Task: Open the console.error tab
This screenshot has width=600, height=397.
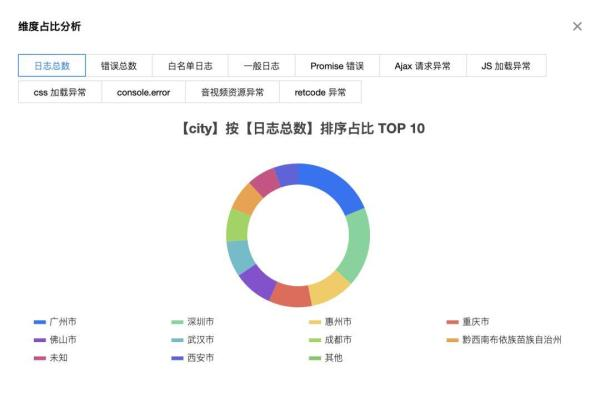Action: [143, 92]
